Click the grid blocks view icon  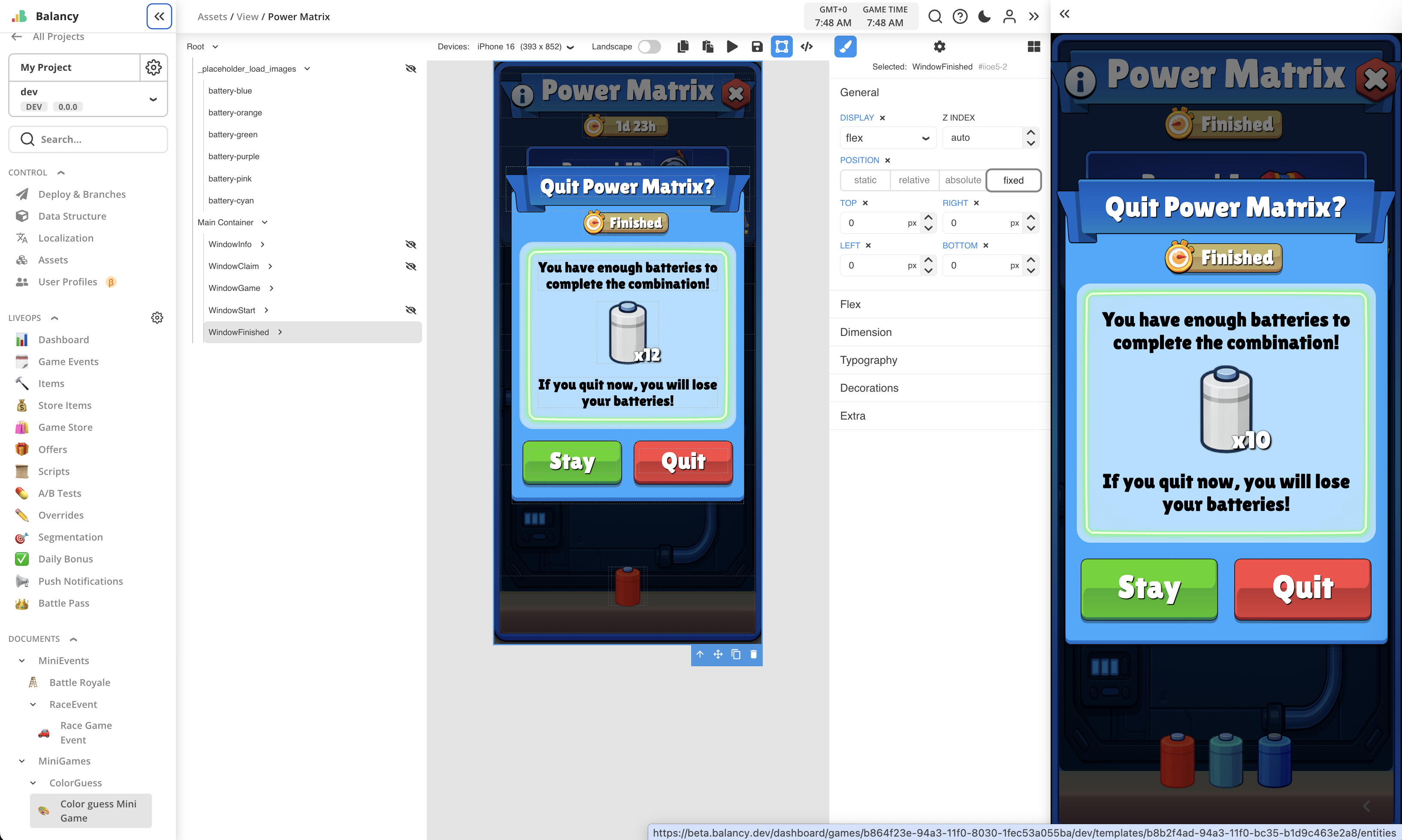(x=1033, y=46)
